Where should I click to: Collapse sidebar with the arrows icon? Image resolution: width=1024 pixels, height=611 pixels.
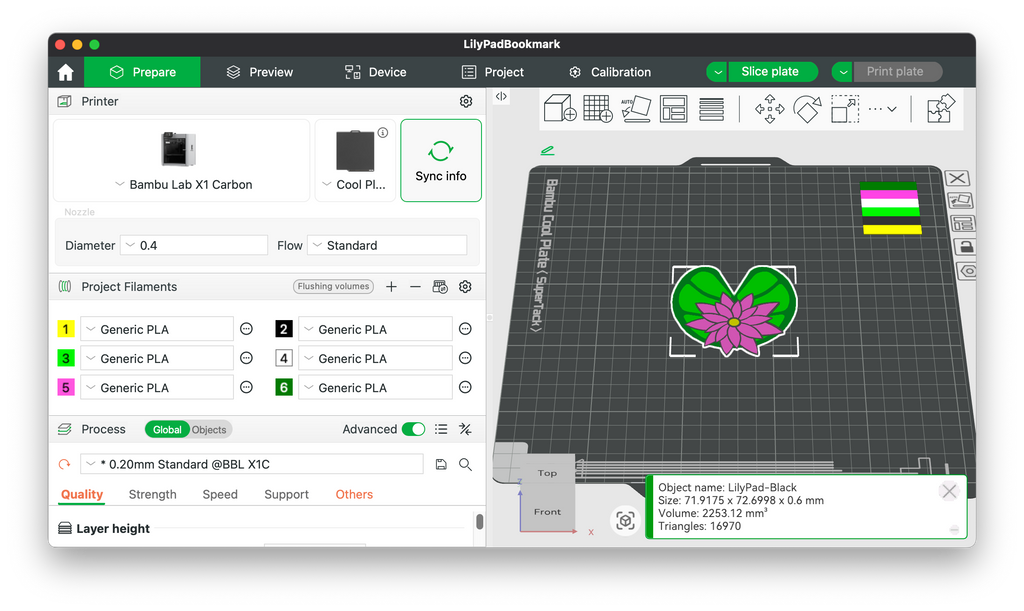coord(501,96)
